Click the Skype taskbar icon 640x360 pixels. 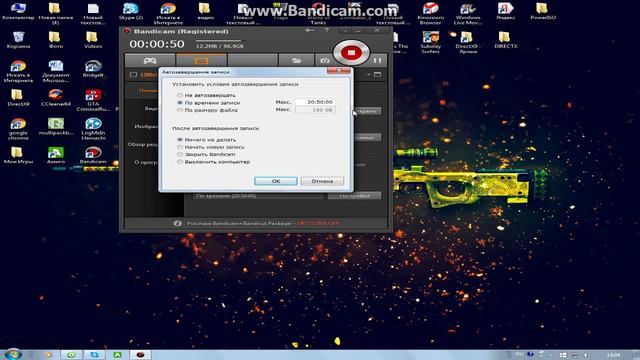pyautogui.click(x=94, y=355)
